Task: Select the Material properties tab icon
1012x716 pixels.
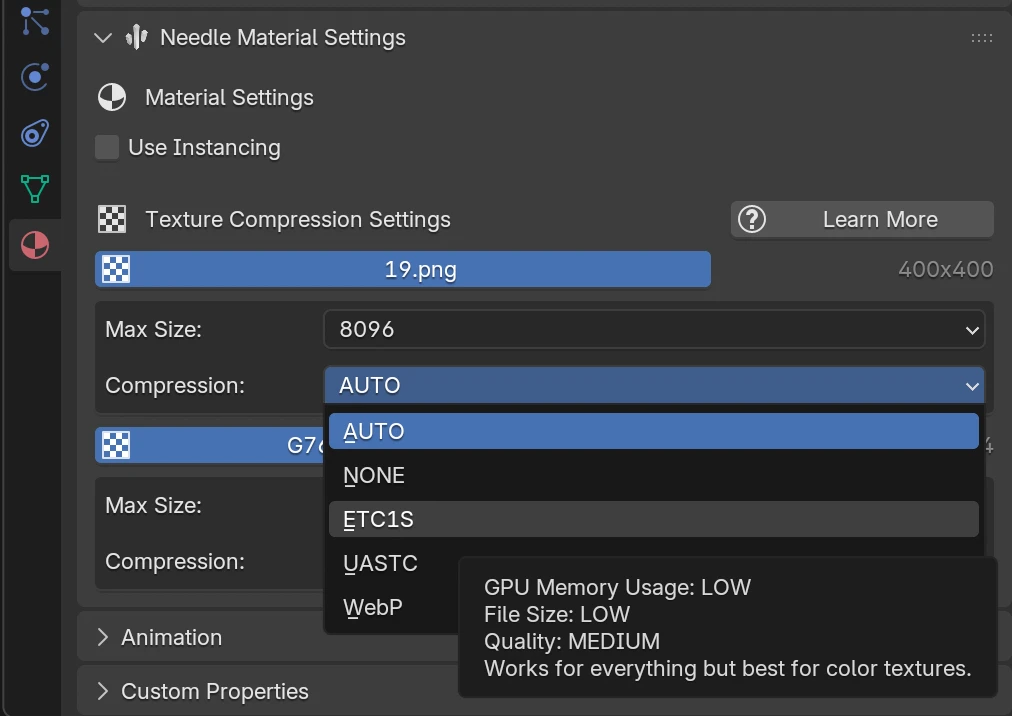Action: (x=35, y=245)
